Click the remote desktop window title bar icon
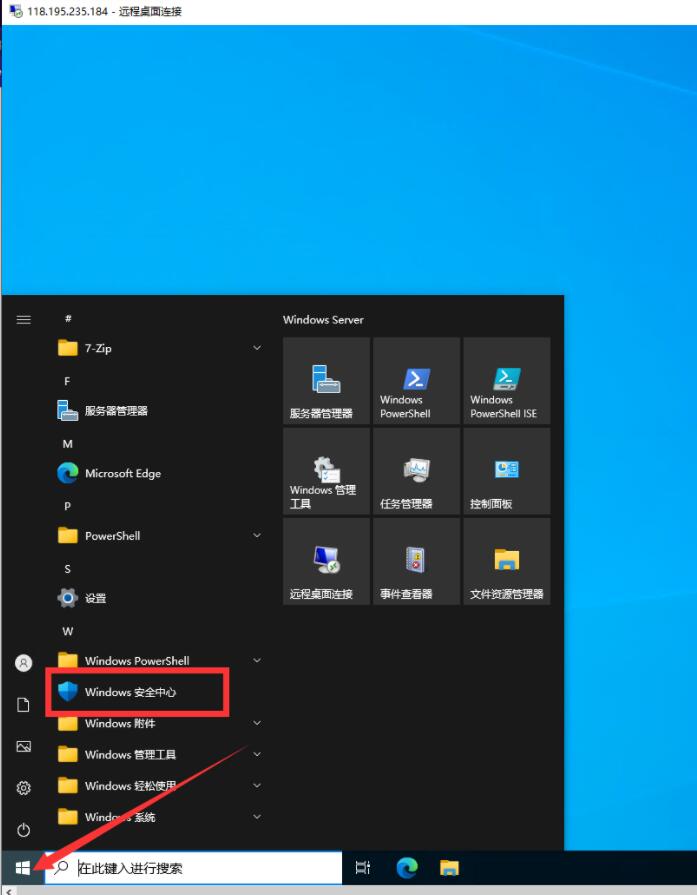 point(15,11)
